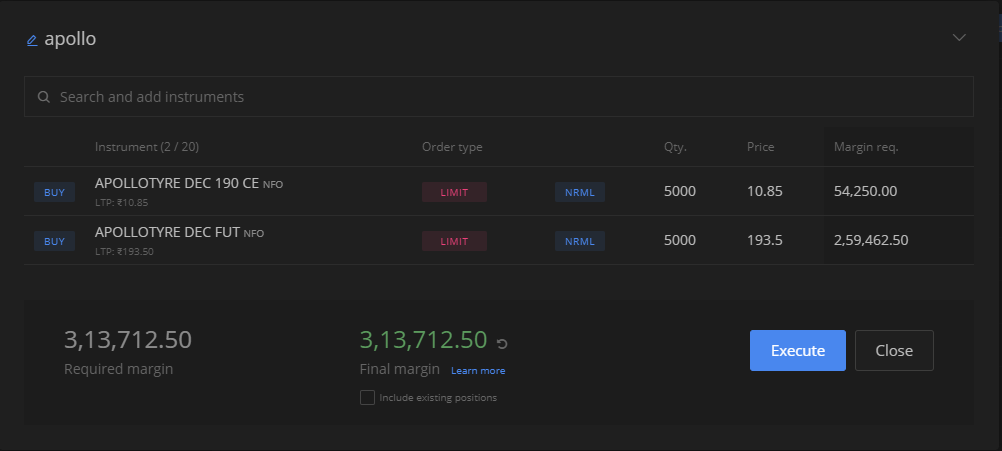The width and height of the screenshot is (1002, 451).
Task: Toggle BUY on APOLLOTYRE DEC FUT row
Action: 54,241
